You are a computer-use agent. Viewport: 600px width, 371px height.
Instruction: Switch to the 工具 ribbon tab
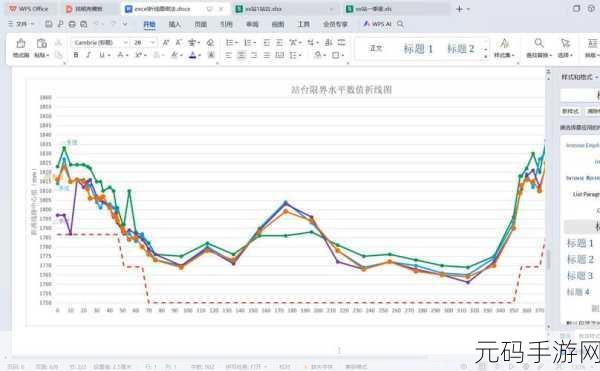[x=303, y=24]
